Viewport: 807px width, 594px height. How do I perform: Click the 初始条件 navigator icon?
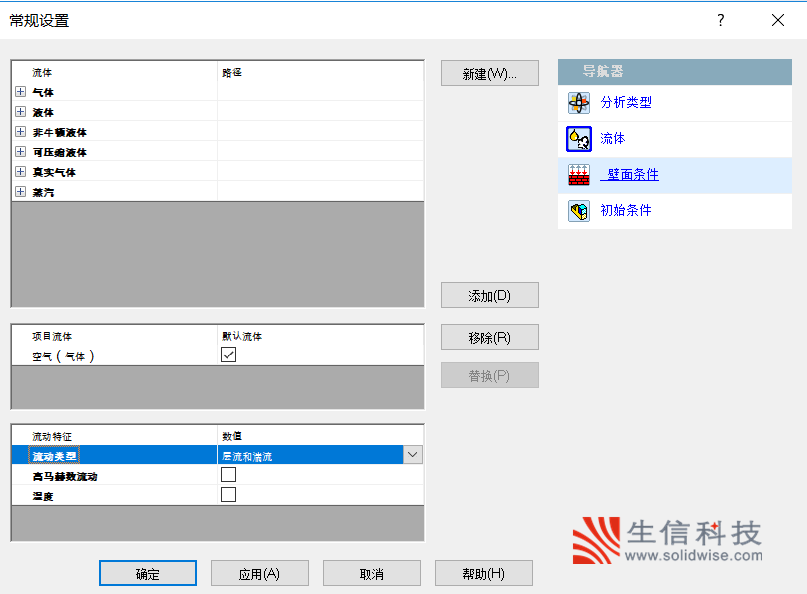click(x=578, y=211)
